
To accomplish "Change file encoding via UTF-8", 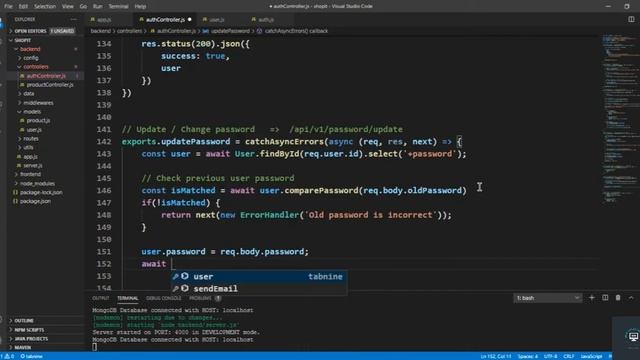I will tap(550, 356).
